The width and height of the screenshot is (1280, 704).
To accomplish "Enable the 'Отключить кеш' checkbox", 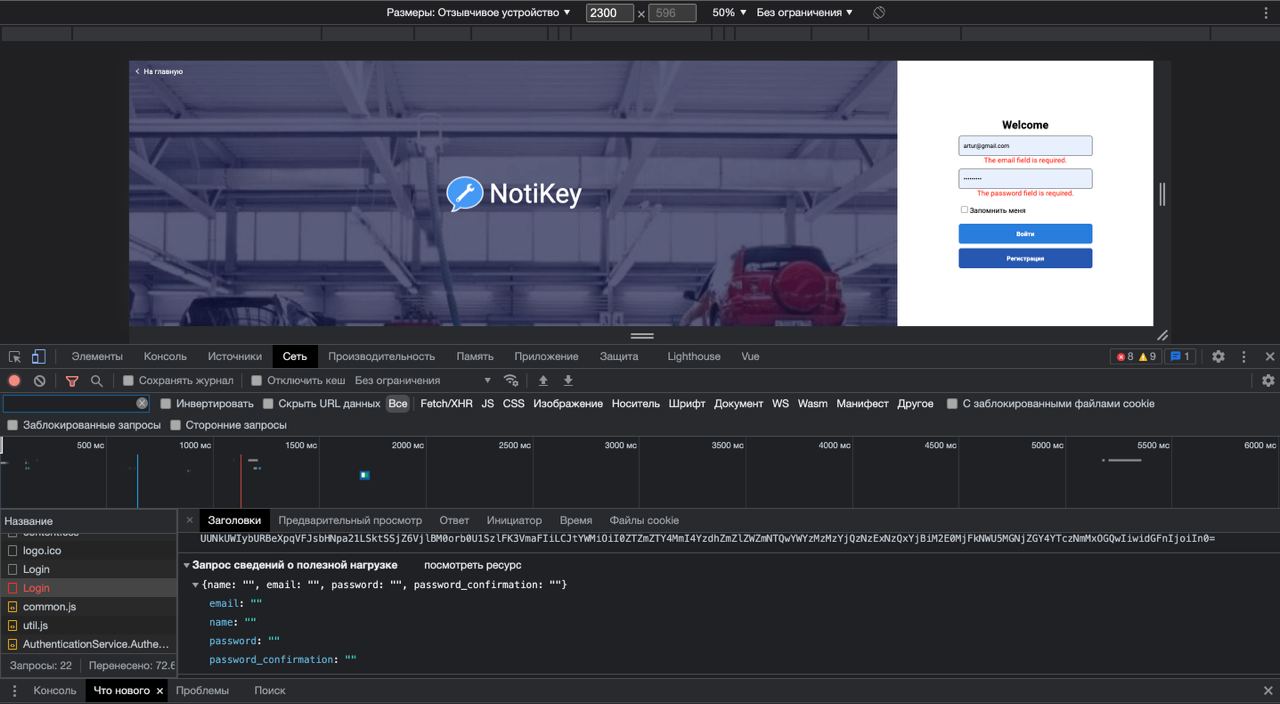I will 256,380.
